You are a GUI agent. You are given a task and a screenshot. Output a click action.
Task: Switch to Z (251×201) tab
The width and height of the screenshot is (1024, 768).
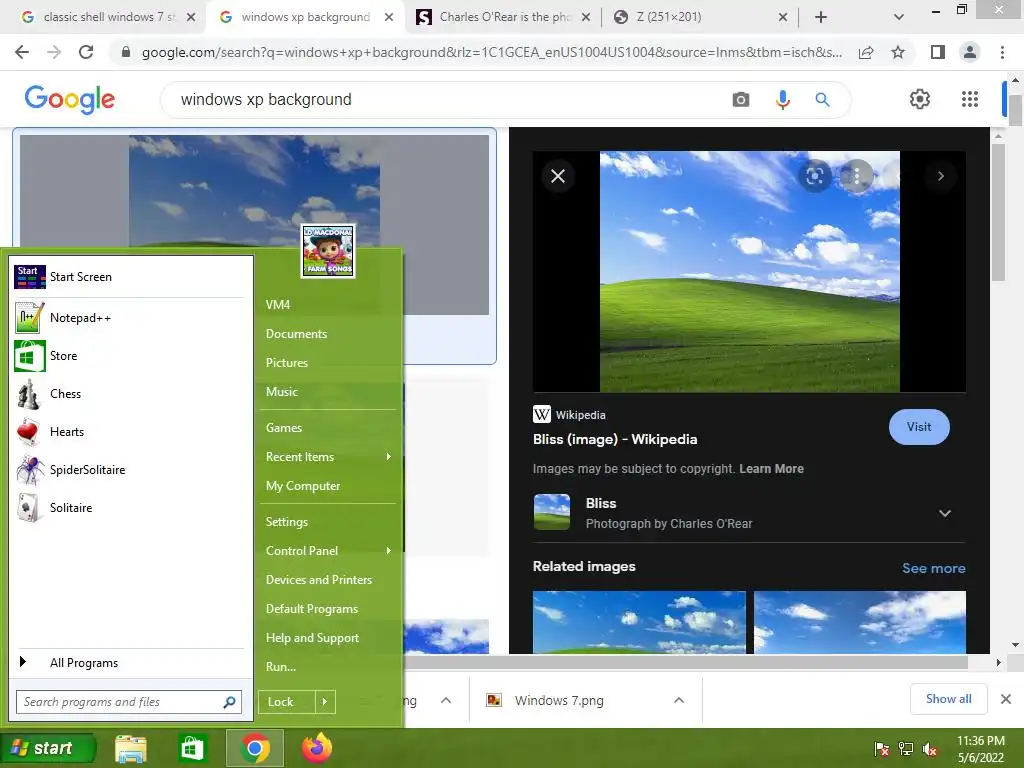pos(701,17)
